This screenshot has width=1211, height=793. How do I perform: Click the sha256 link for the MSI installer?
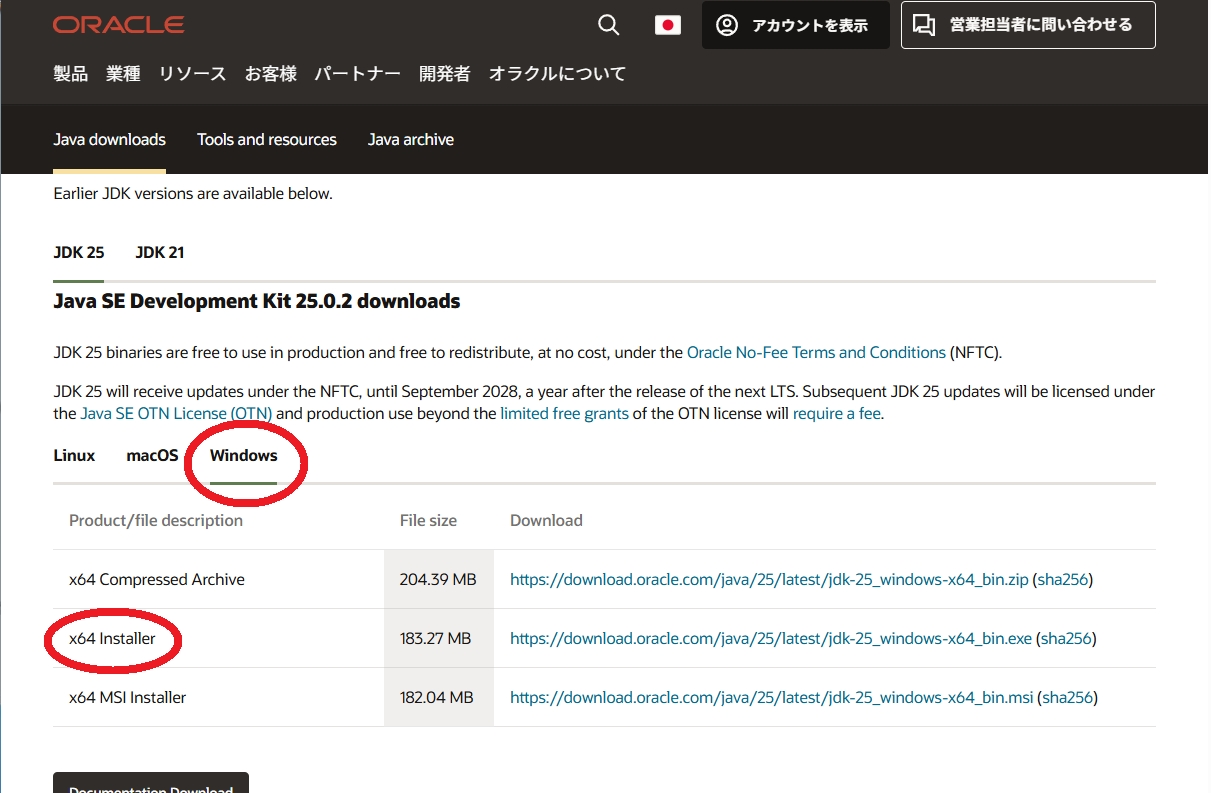click(x=1067, y=697)
